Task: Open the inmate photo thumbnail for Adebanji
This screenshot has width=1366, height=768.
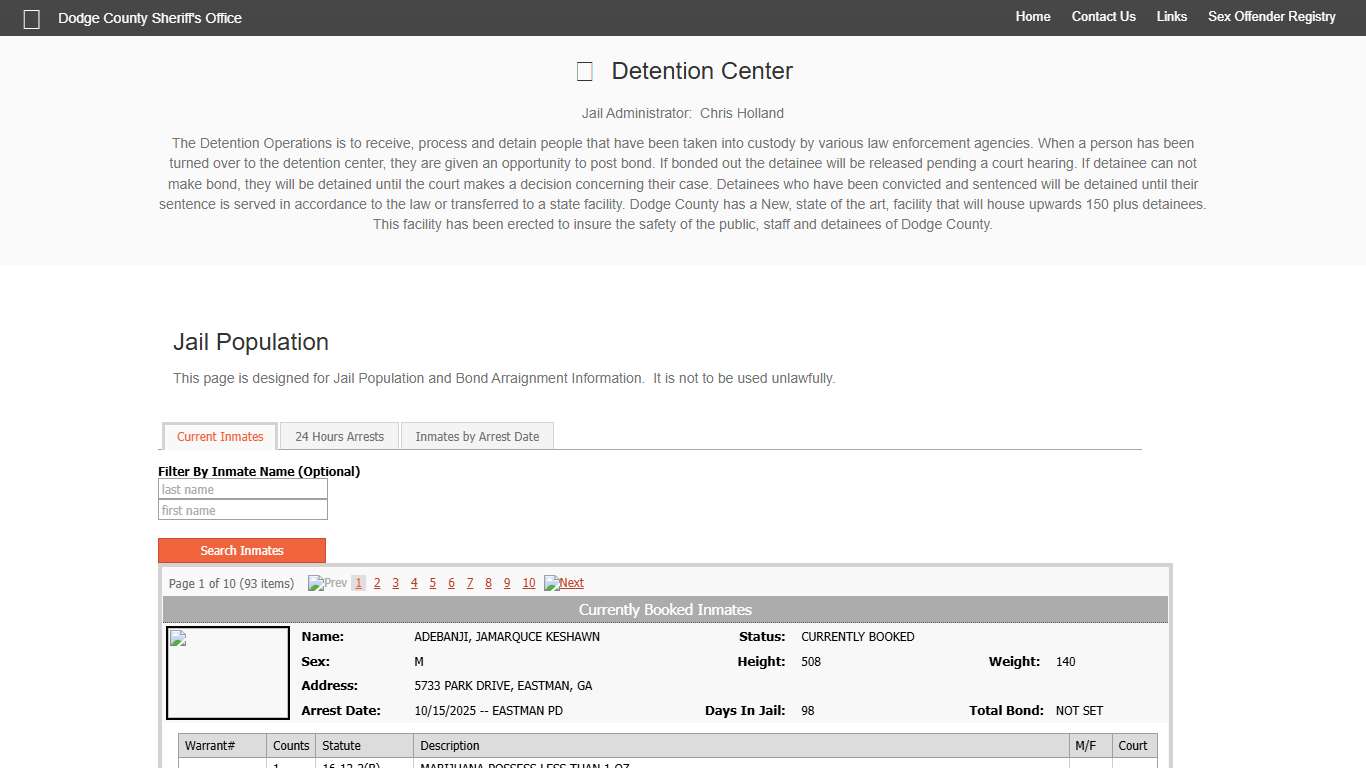Action: 227,672
